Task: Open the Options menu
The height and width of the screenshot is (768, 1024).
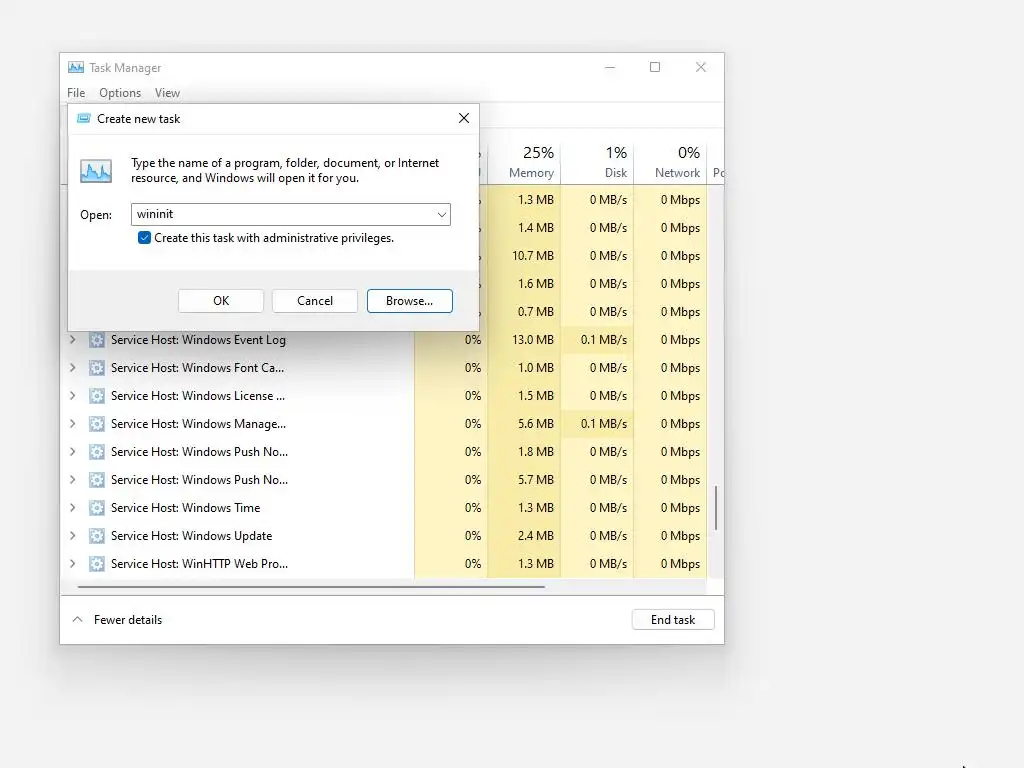Action: pos(120,93)
